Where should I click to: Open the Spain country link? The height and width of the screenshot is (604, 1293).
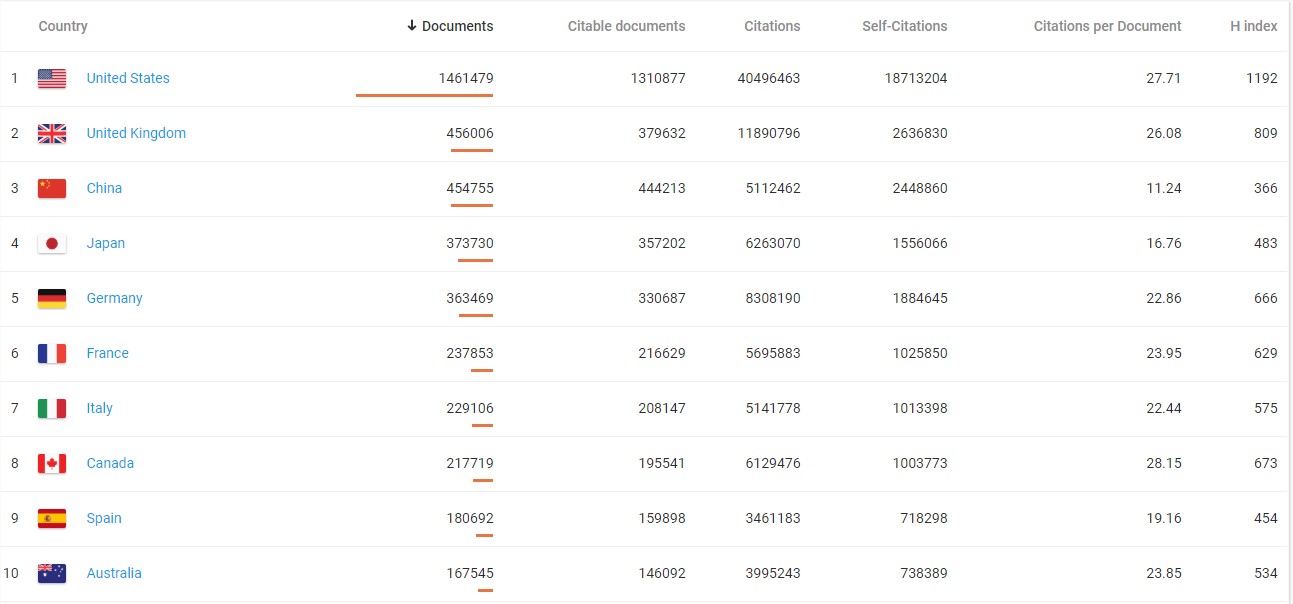pyautogui.click(x=104, y=518)
